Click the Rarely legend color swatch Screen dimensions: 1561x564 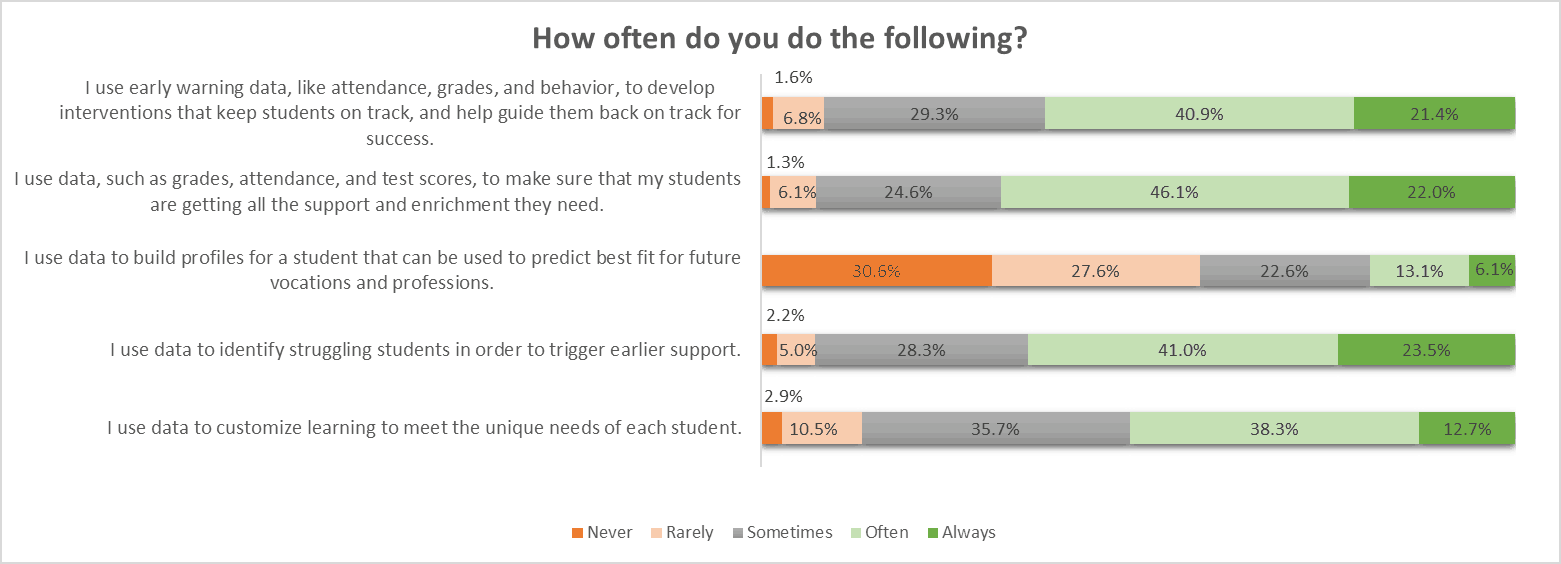point(656,533)
